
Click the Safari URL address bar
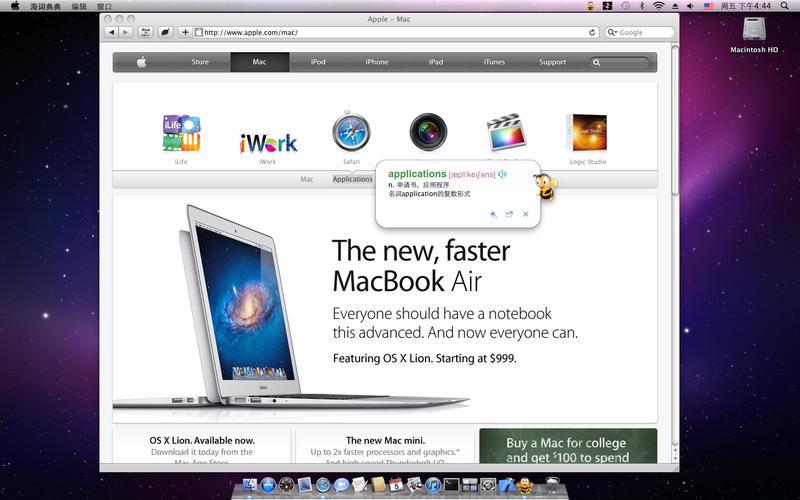(x=396, y=32)
